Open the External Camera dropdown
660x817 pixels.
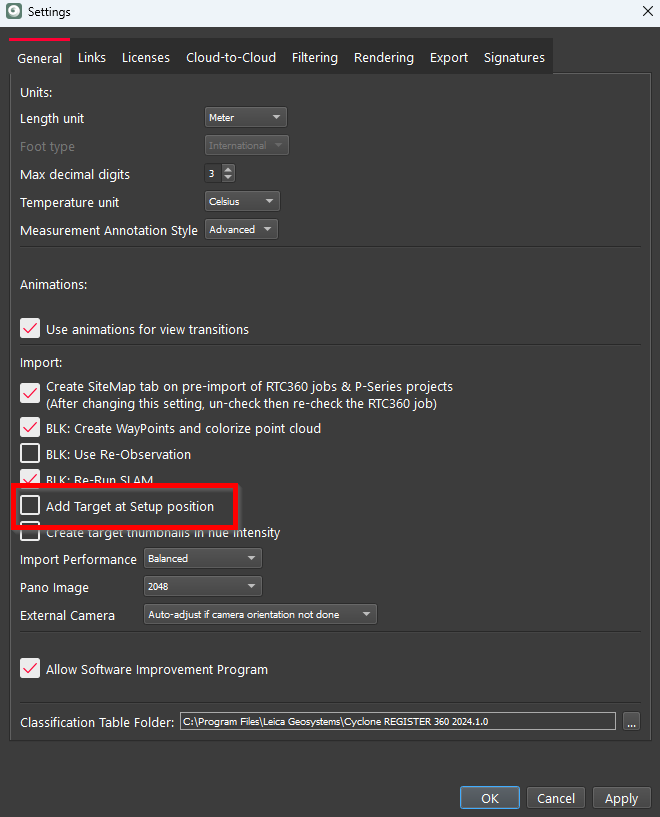point(260,614)
